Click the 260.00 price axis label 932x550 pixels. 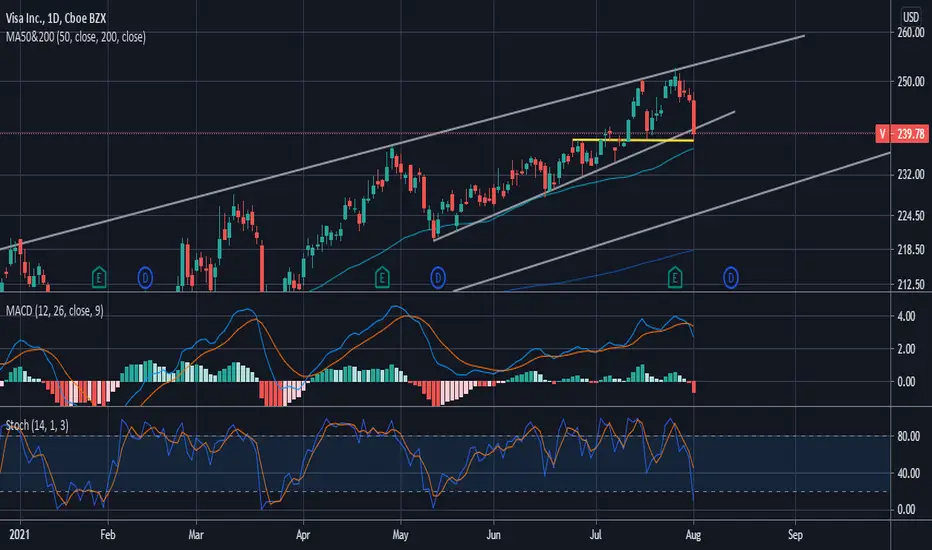click(911, 33)
